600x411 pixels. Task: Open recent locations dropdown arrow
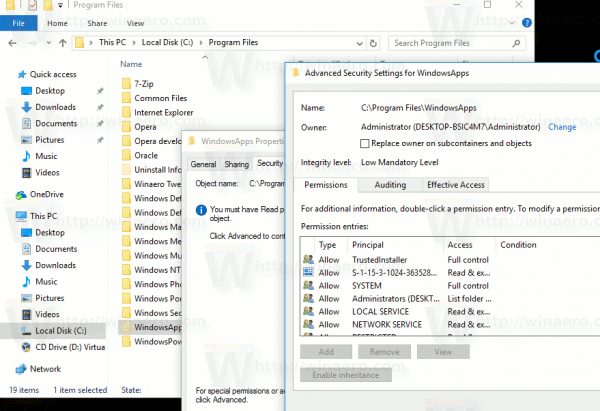point(49,43)
